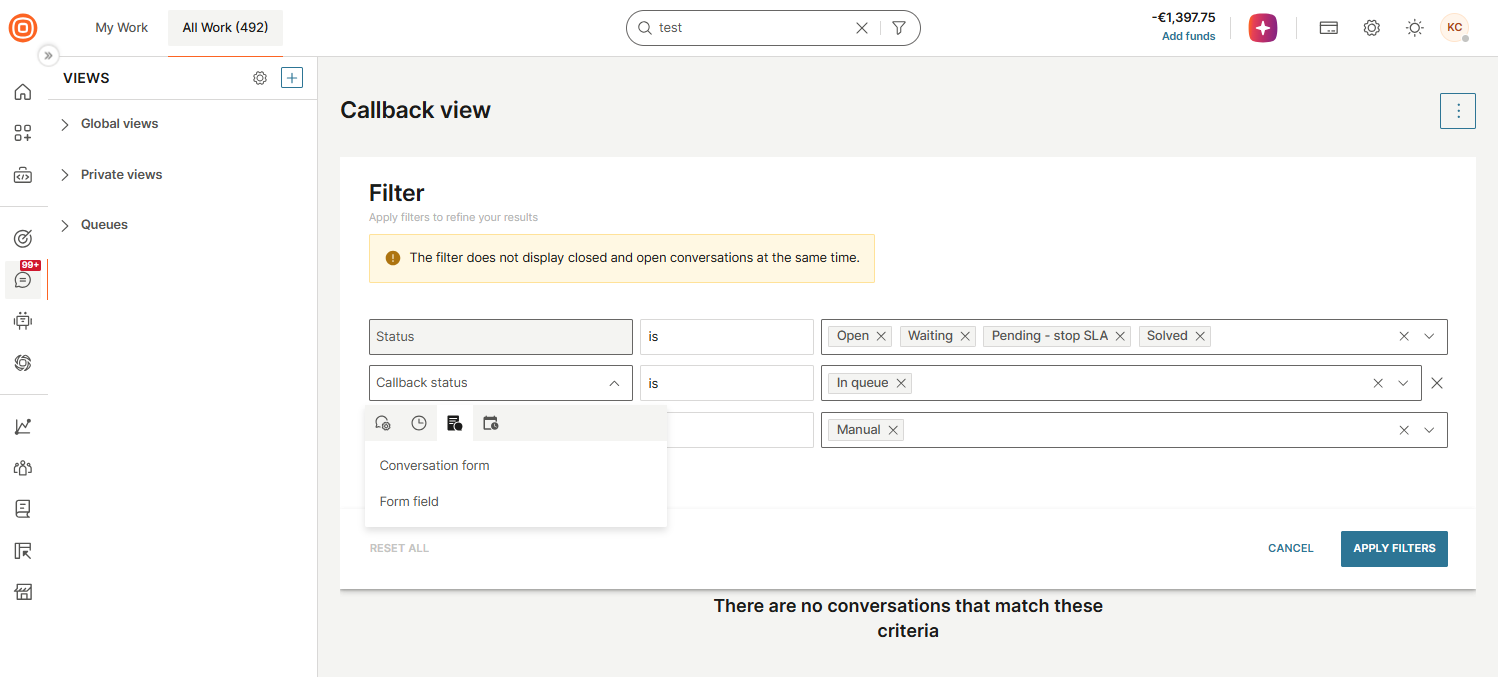This screenshot has width=1498, height=677.
Task: Open the bot icon in sidebar
Action: [23, 321]
